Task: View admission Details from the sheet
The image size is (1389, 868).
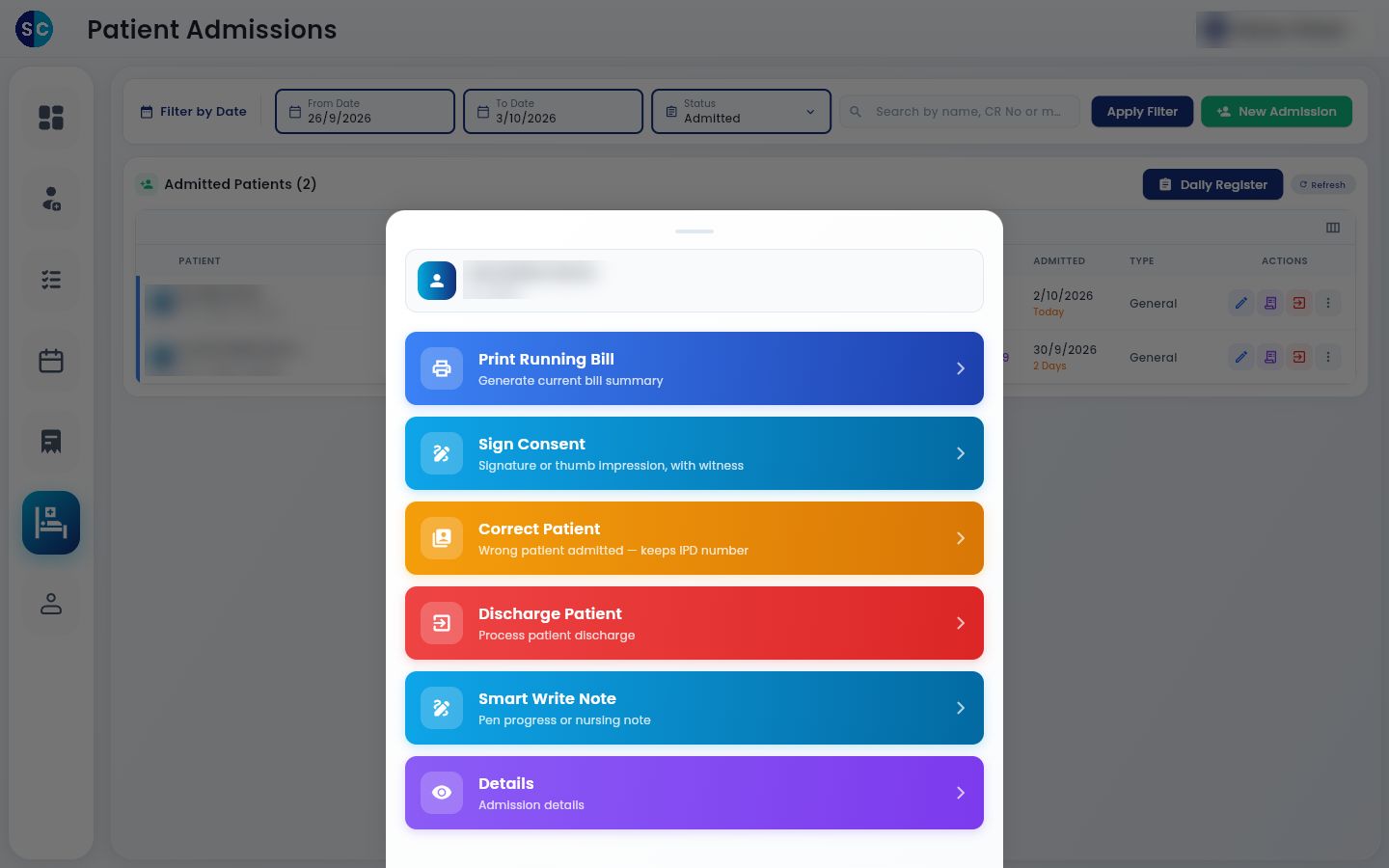Action: point(694,793)
